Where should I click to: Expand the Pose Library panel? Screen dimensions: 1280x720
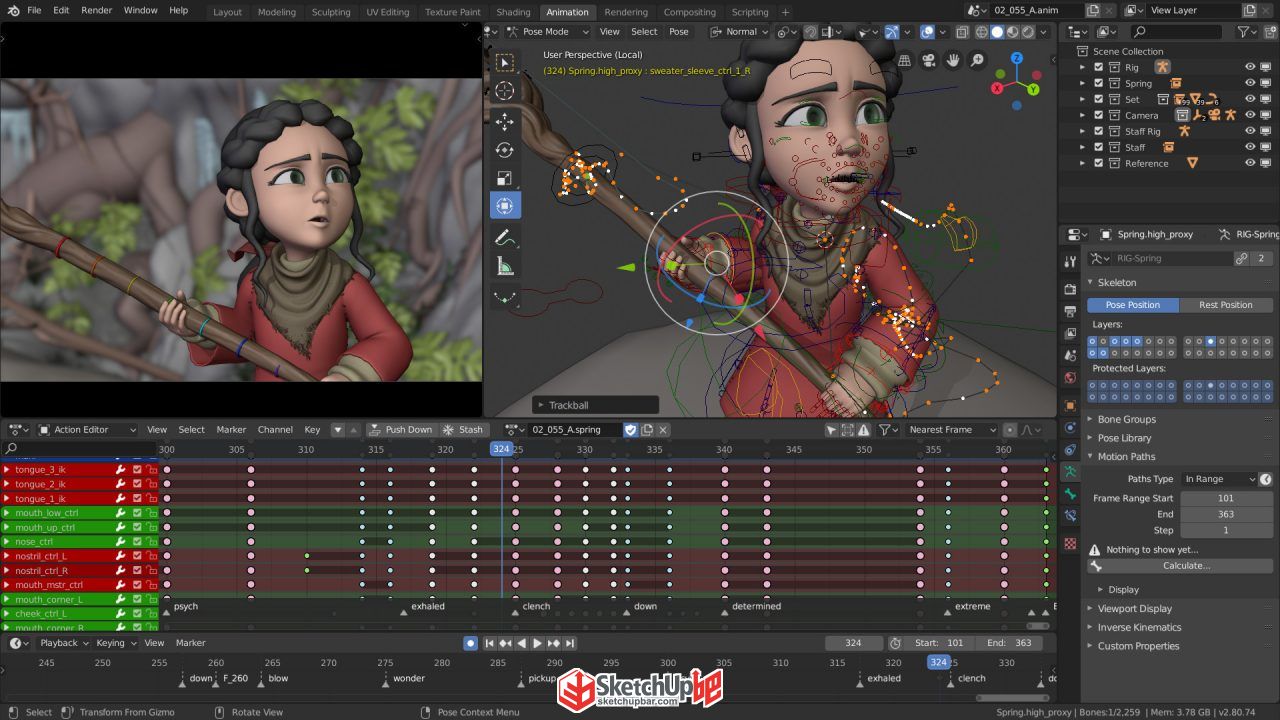click(1124, 438)
